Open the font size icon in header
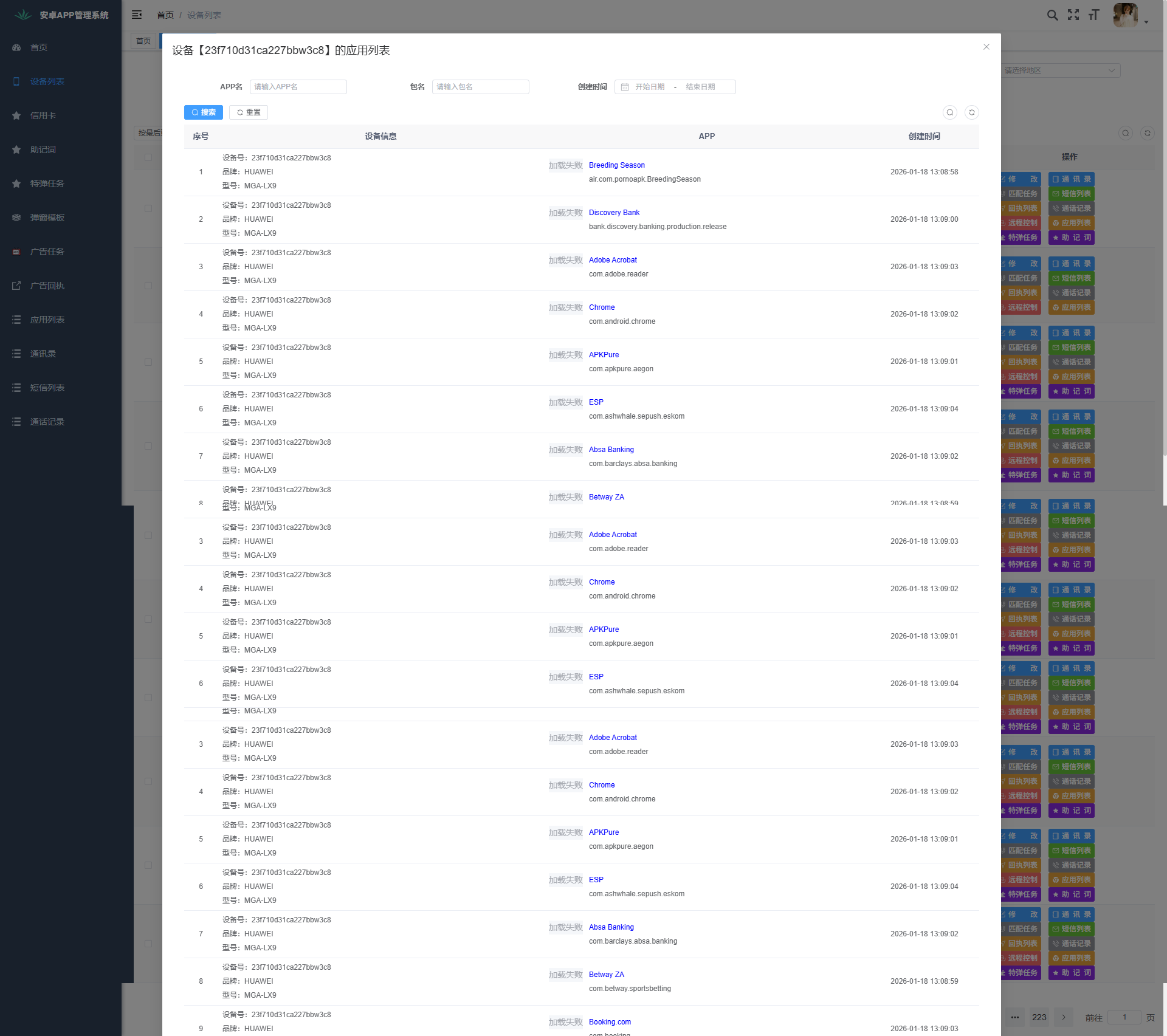 tap(1094, 15)
